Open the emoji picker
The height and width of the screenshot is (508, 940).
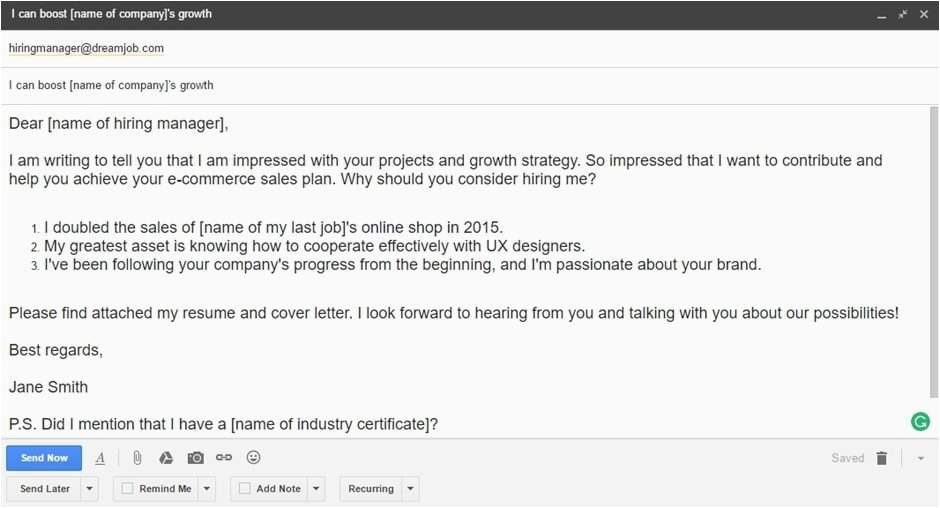[x=253, y=458]
